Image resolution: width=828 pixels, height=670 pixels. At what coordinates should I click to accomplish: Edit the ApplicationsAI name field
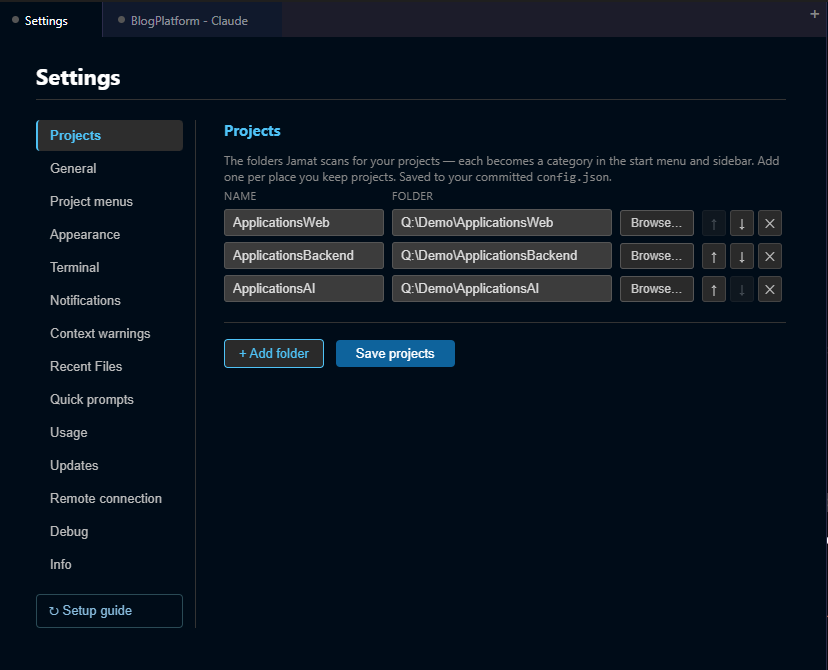click(304, 289)
